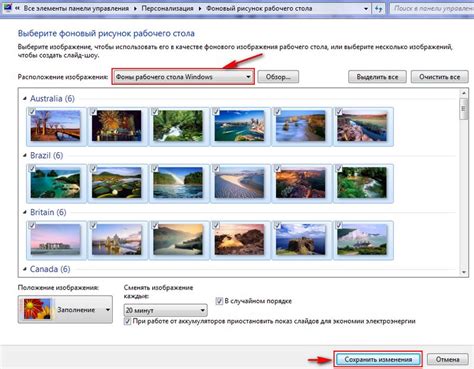Screen dimensions: 474x369
Task: Click "Сохранить изменения" to save changes
Action: pyautogui.click(x=378, y=359)
